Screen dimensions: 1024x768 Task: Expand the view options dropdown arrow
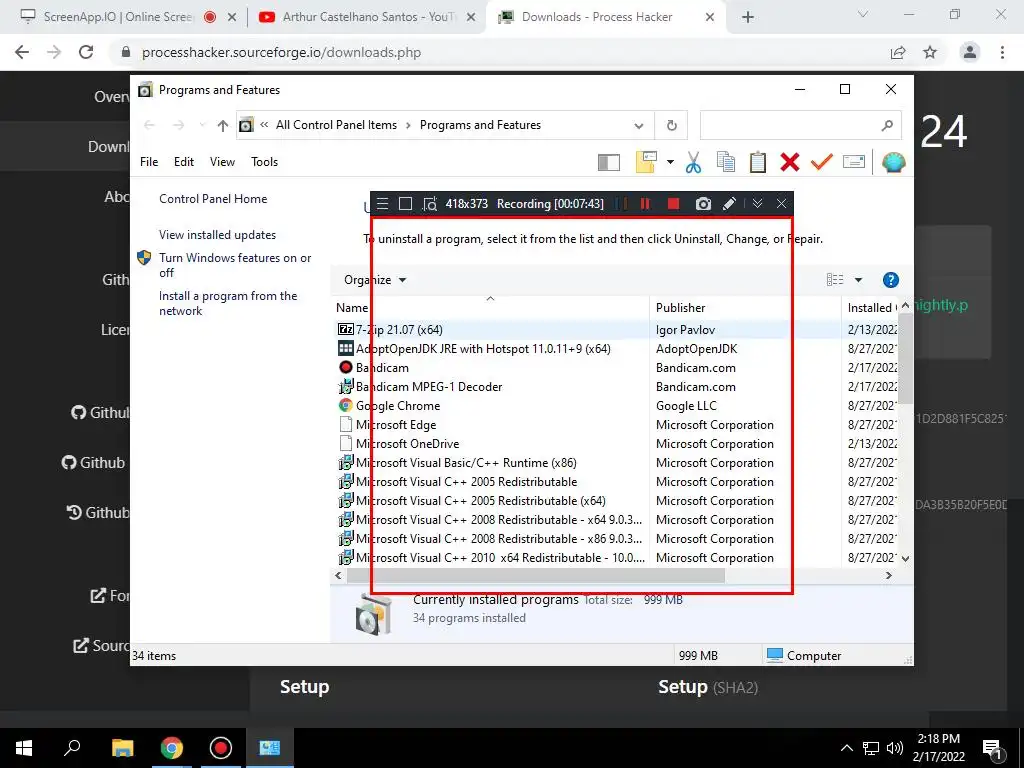(x=859, y=280)
